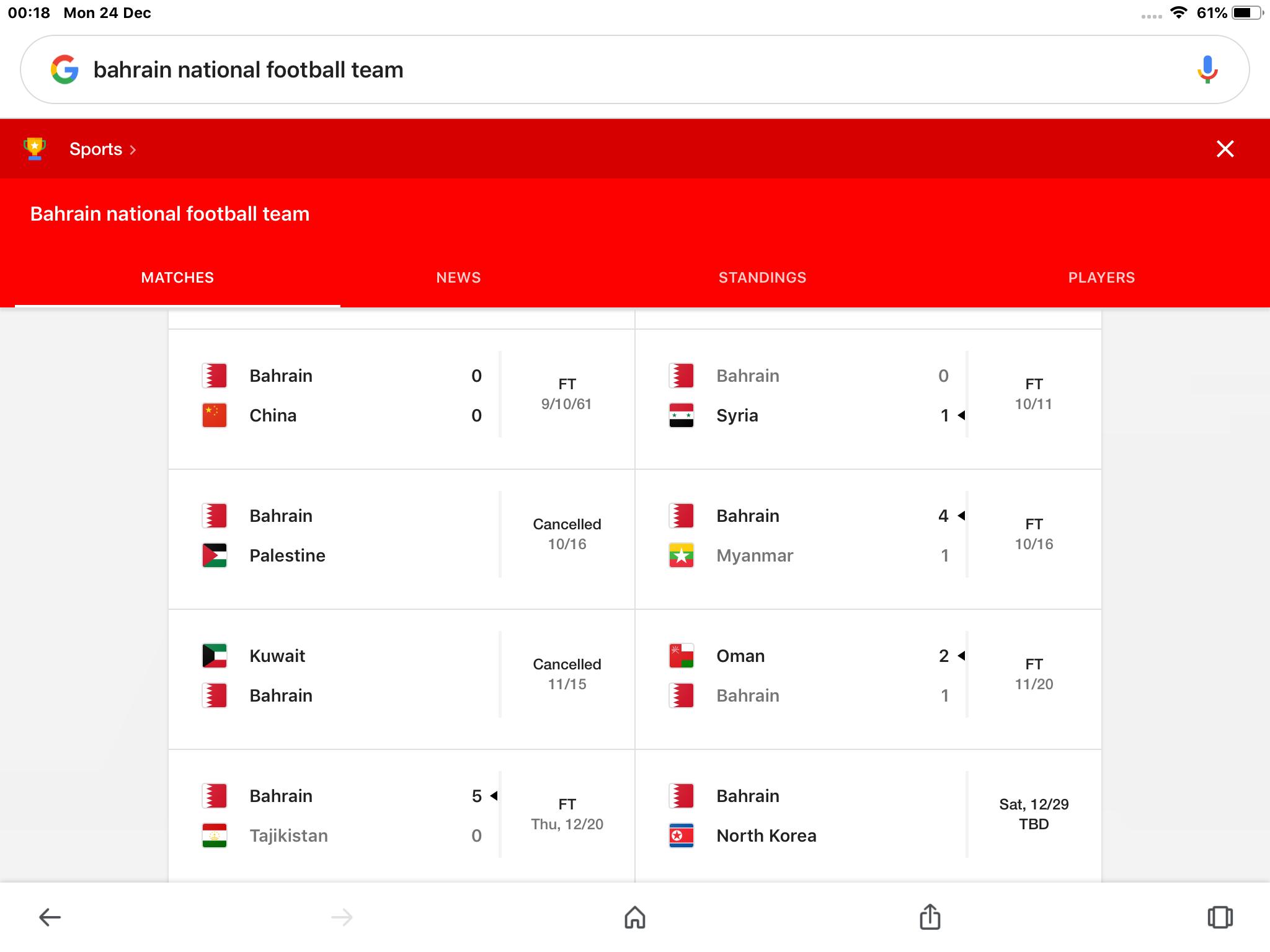The image size is (1270, 952).
Task: Select the Players tab
Action: (1101, 278)
